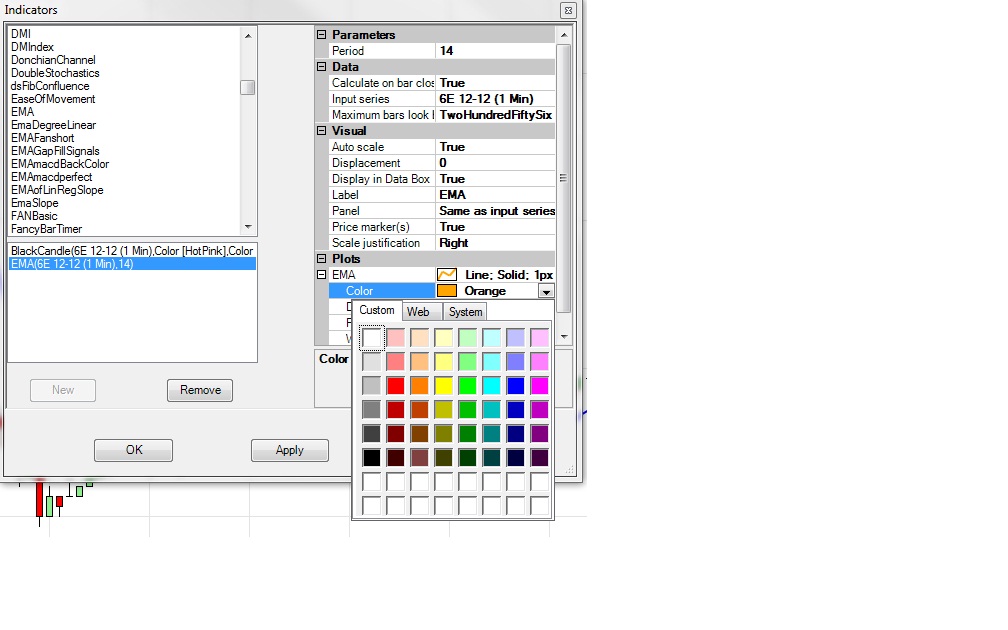This screenshot has width=1008, height=630.
Task: Pick the magenta color swatch
Action: point(540,386)
